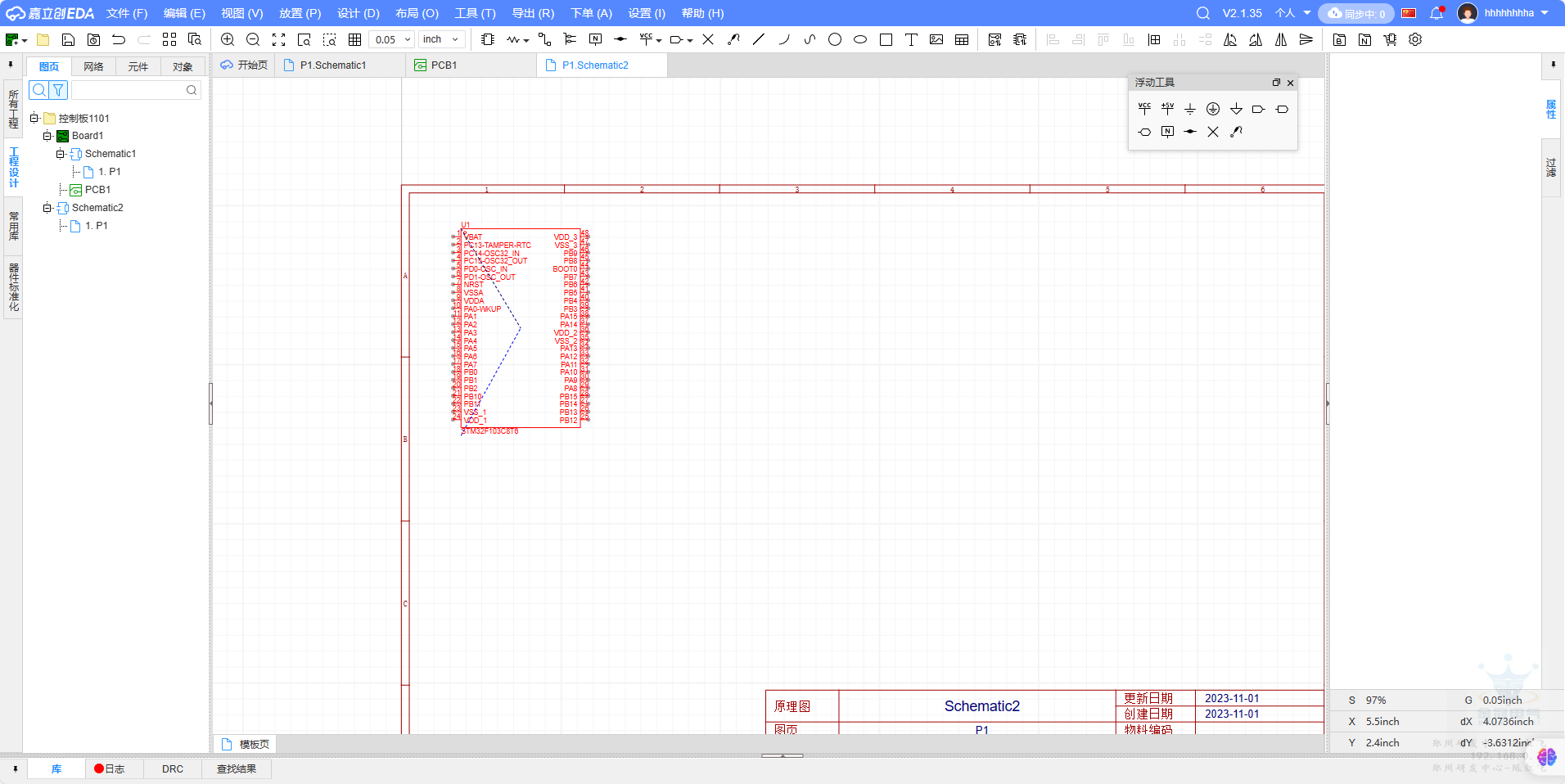
Task: Toggle the filter button in project panel
Action: coord(59,90)
